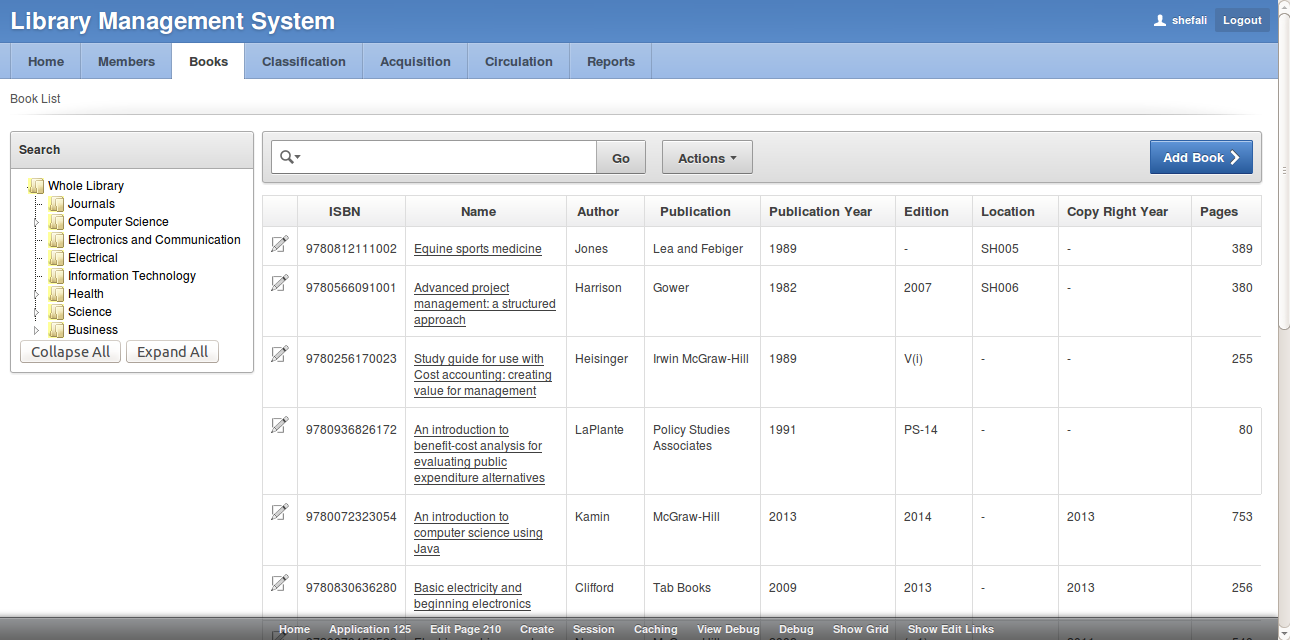Click the Whole Library folder icon
Image resolution: width=1290 pixels, height=640 pixels.
36,186
